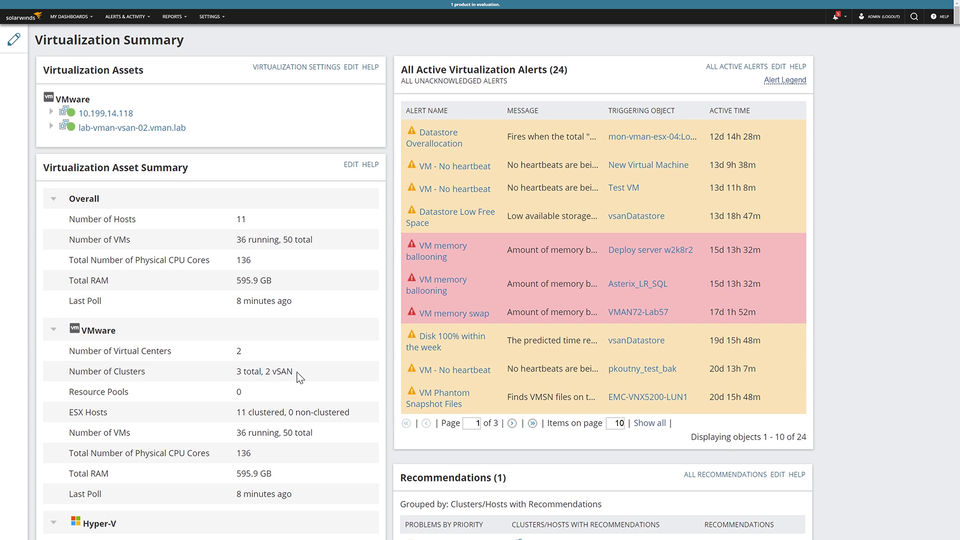Click the Items on page input field

[615, 423]
